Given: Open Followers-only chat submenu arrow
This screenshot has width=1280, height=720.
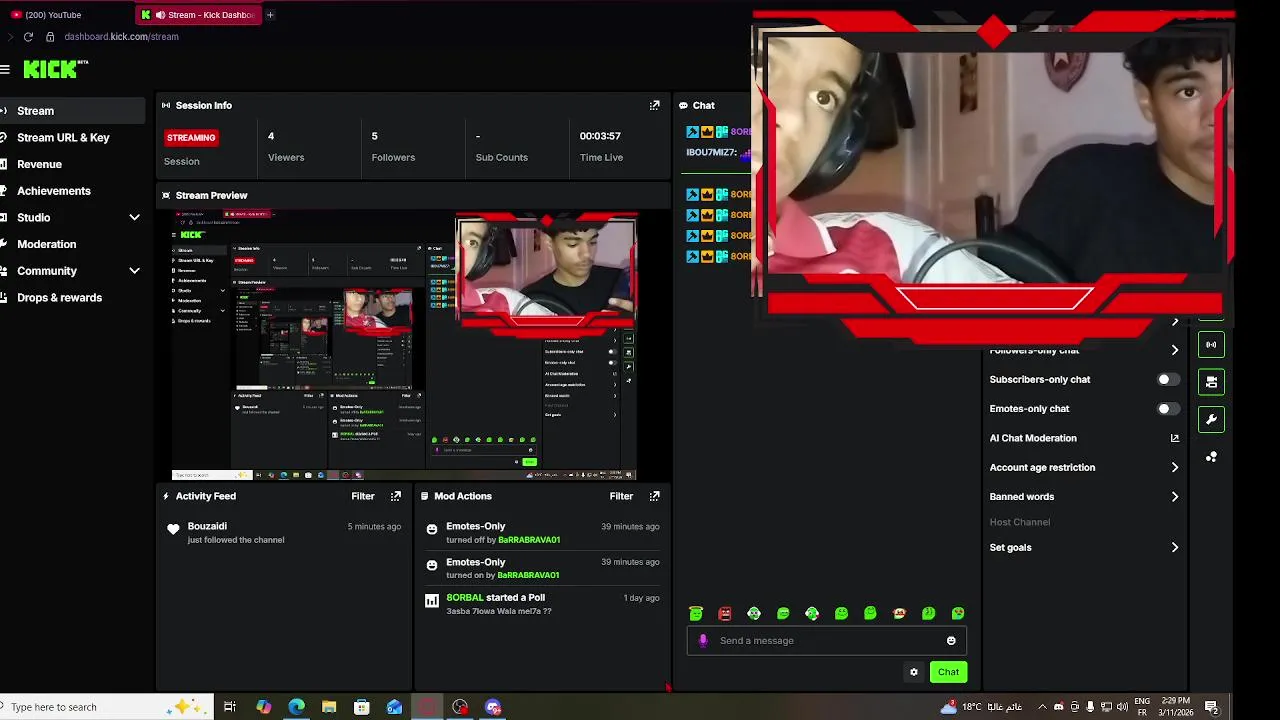Looking at the screenshot, I should [1175, 350].
